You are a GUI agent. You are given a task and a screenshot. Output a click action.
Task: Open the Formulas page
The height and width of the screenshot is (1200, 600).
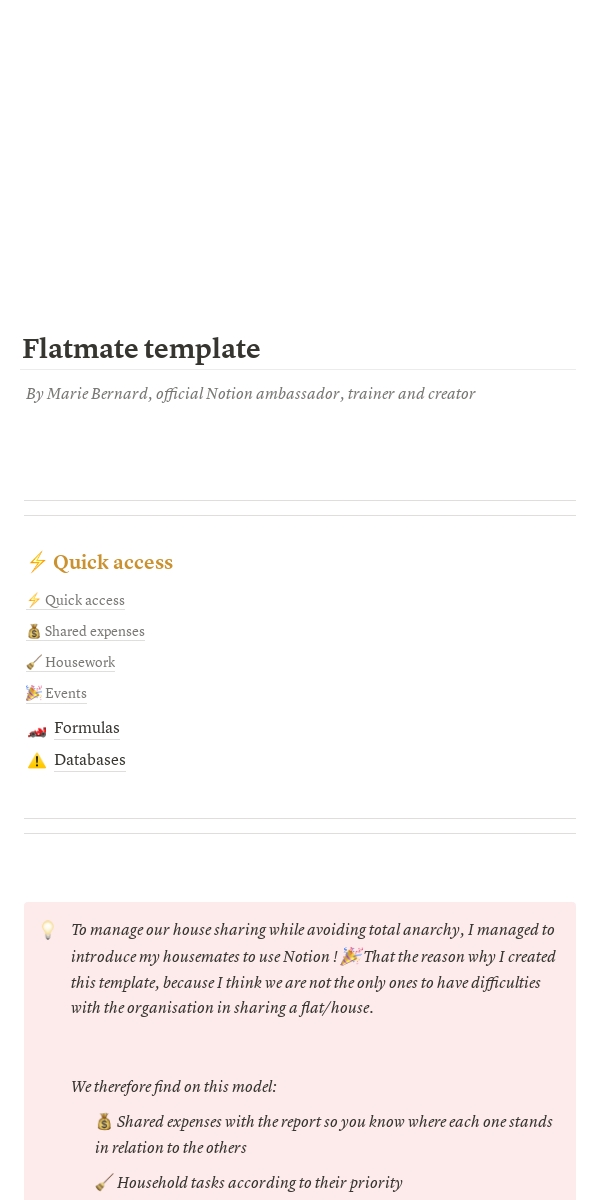[87, 728]
